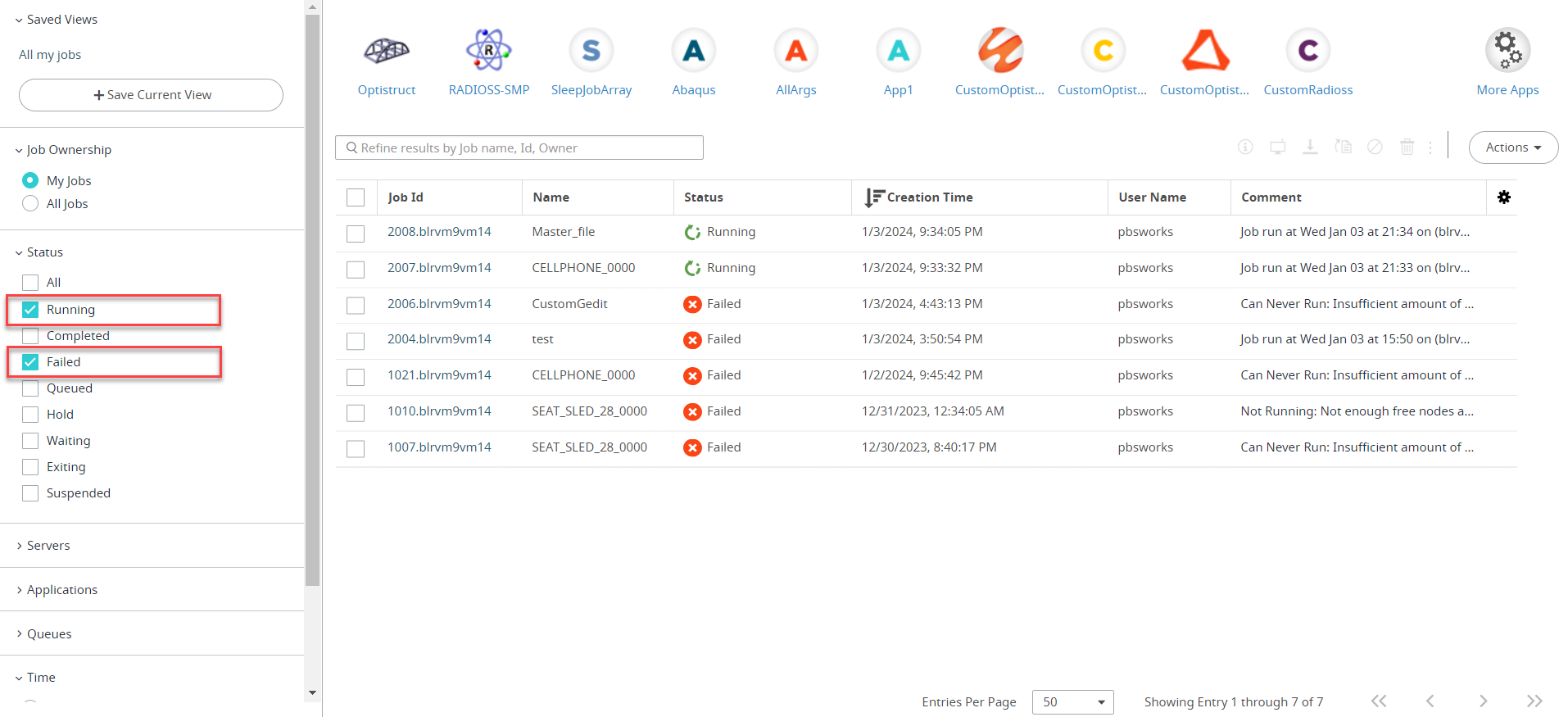
Task: Open More Apps gear icon
Action: pyautogui.click(x=1507, y=52)
